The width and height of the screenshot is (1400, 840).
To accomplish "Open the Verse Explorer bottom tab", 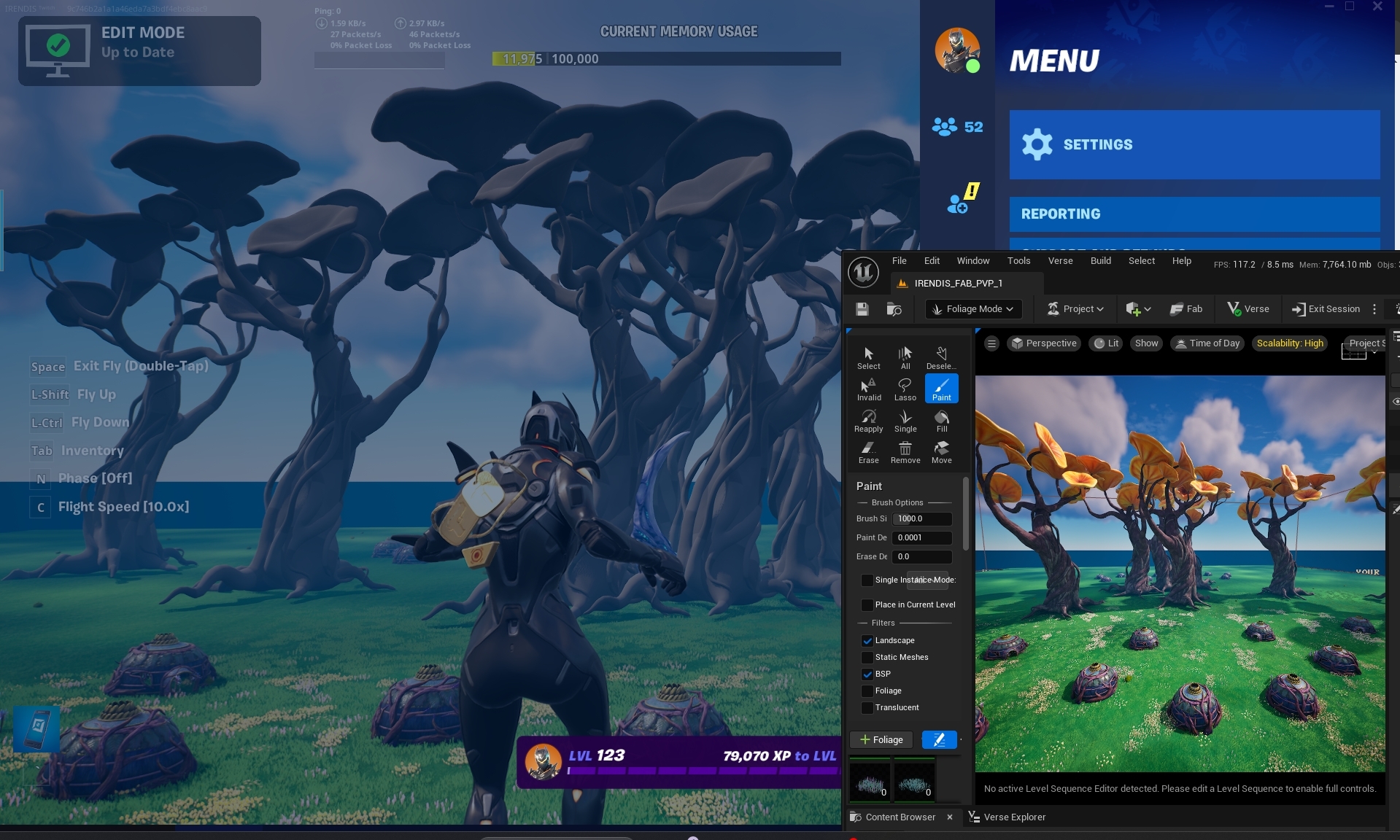I will [x=1008, y=817].
